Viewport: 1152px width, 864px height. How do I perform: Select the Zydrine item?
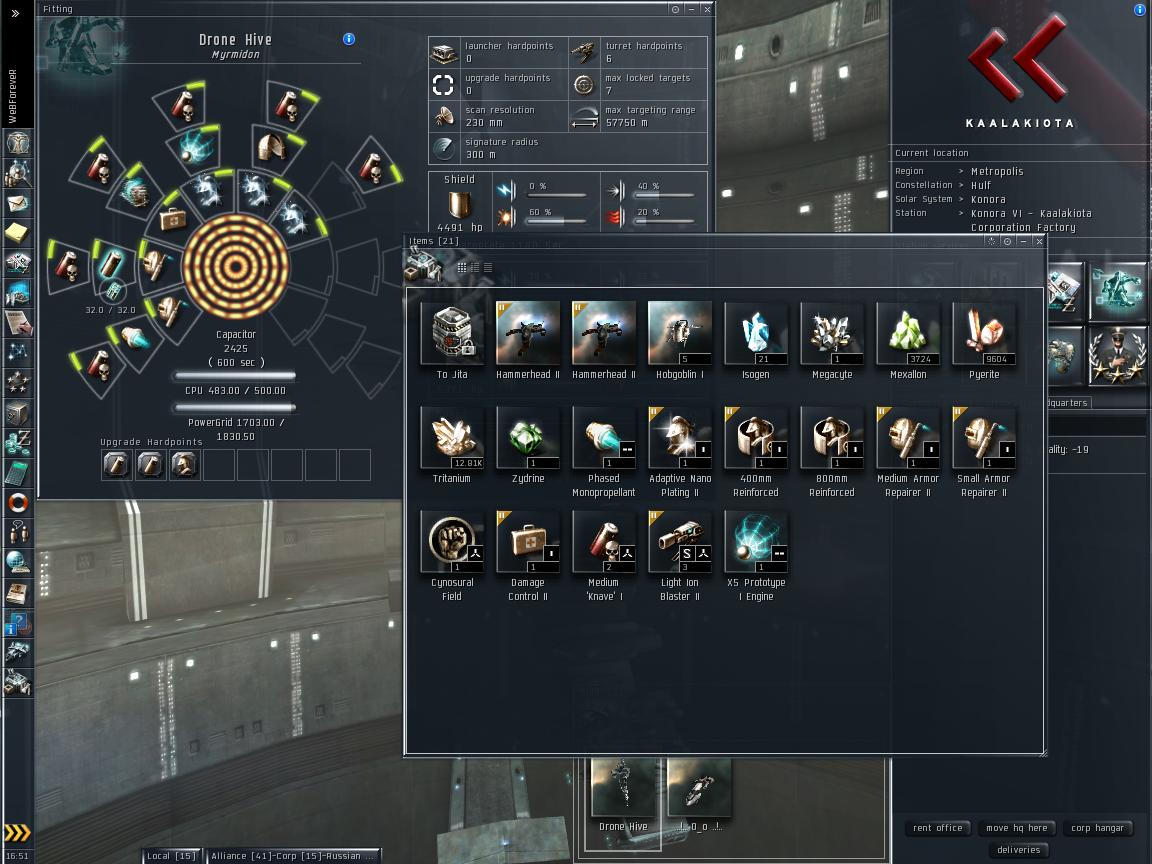528,444
